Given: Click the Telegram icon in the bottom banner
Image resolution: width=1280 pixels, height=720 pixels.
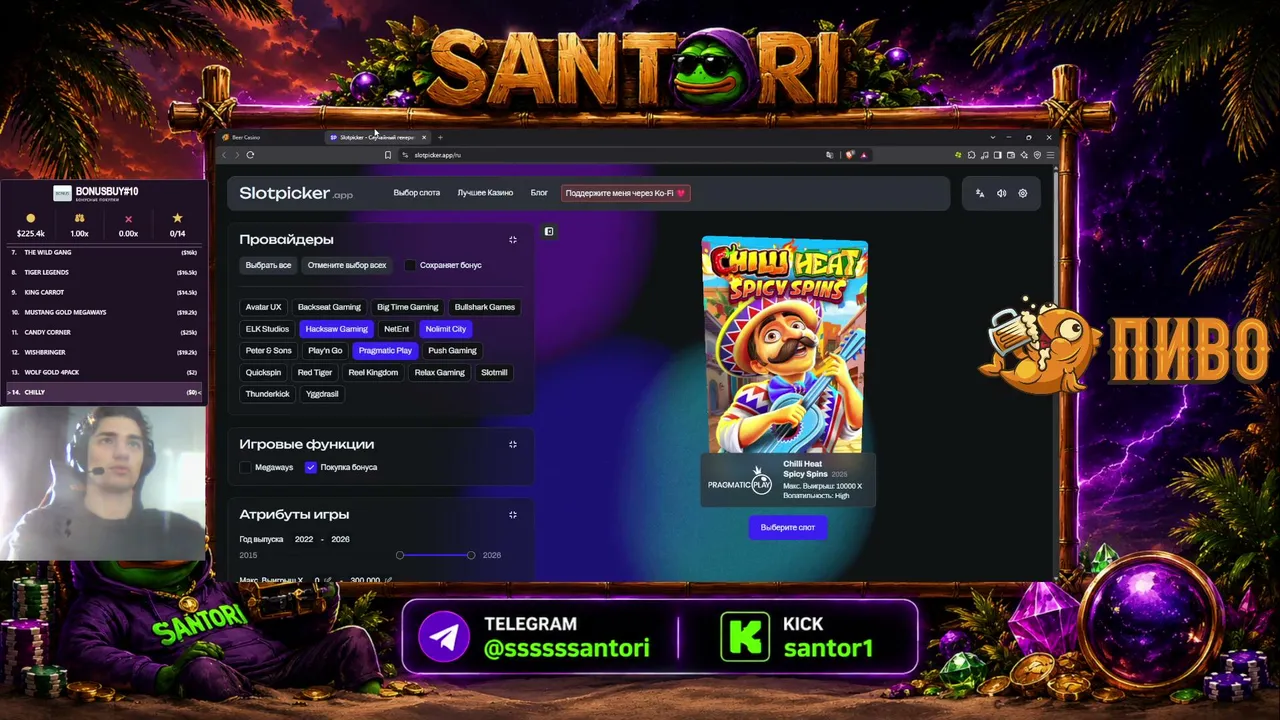Looking at the screenshot, I should pyautogui.click(x=444, y=637).
